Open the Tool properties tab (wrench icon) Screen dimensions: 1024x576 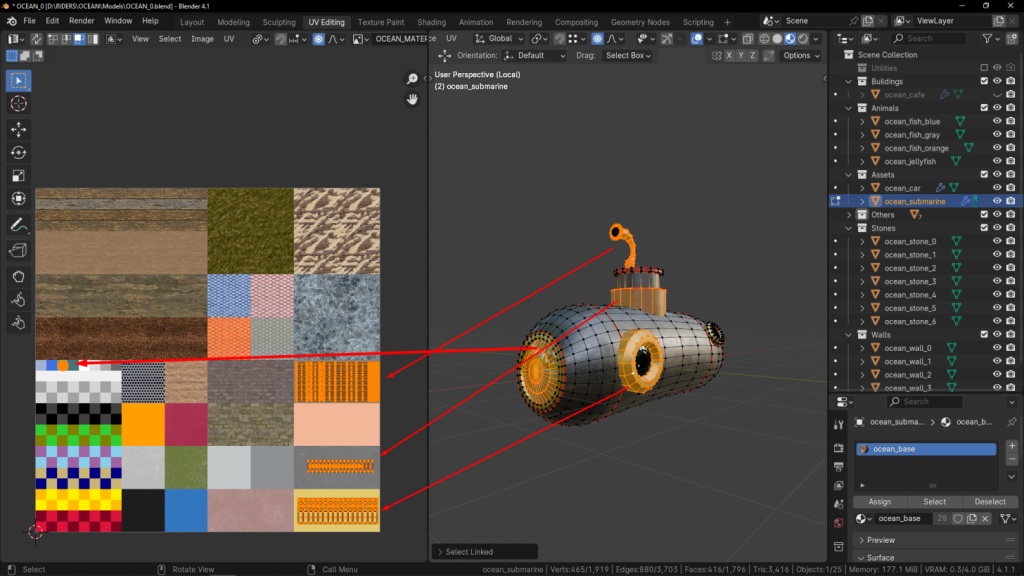pyautogui.click(x=838, y=424)
